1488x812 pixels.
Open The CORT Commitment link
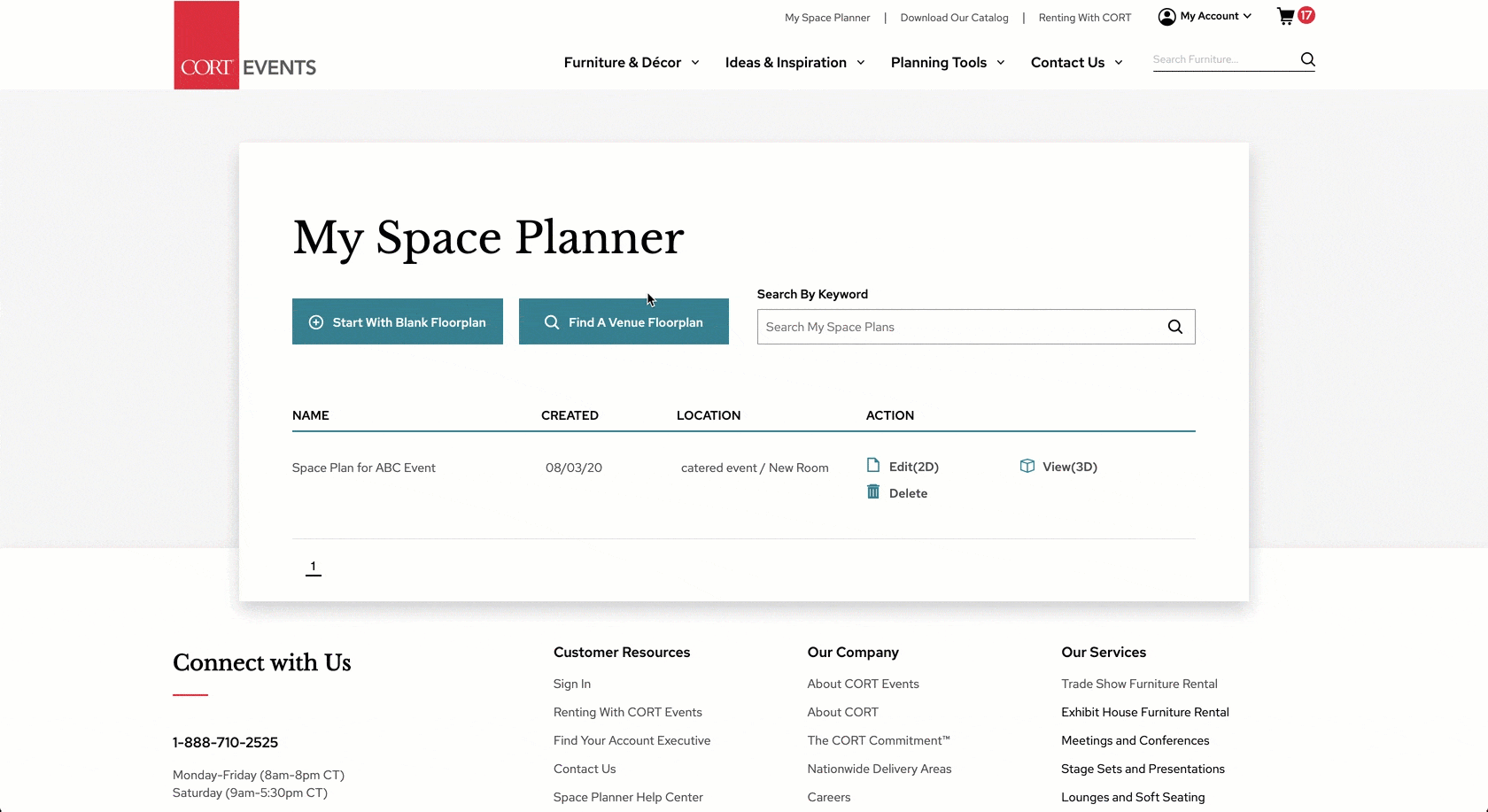pyautogui.click(x=879, y=740)
